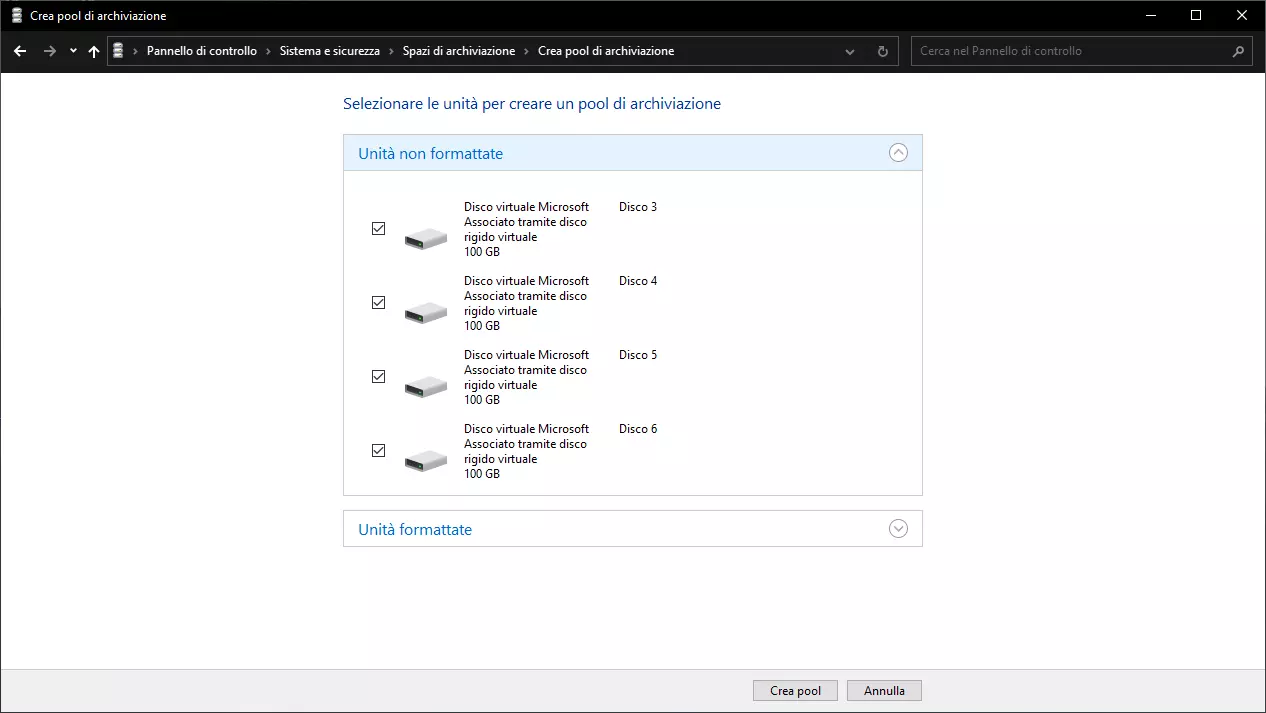Refresh the control panel page
The width and height of the screenshot is (1266, 713).
click(882, 51)
